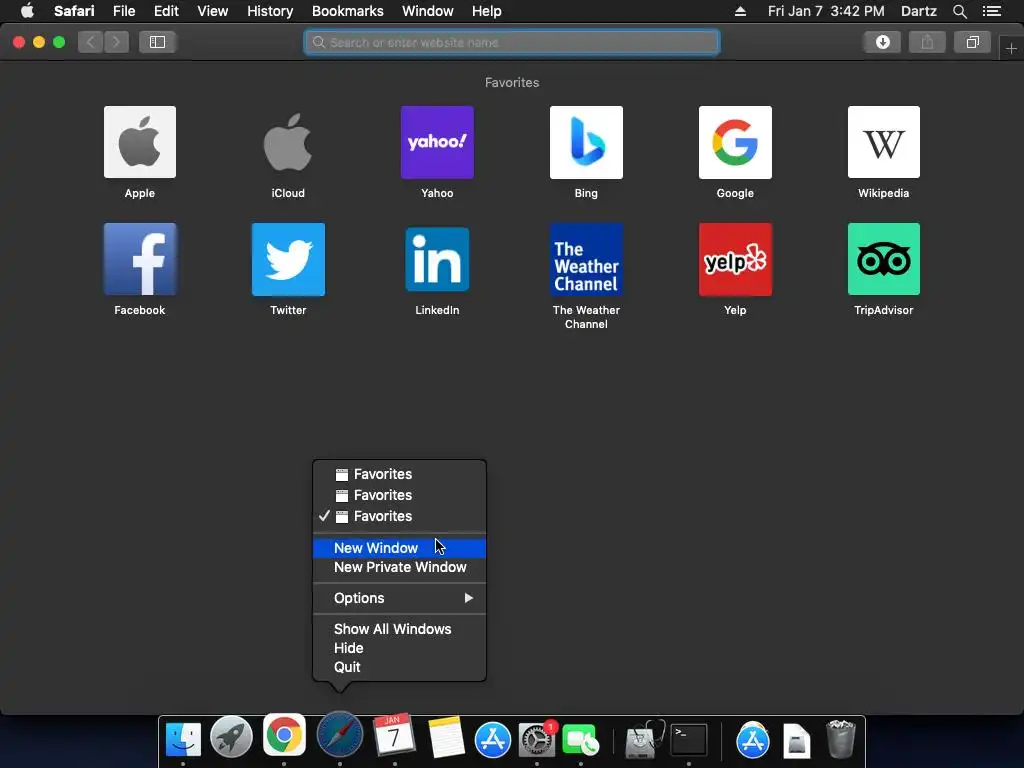The width and height of the screenshot is (1024, 768).
Task: Open the Bing favorite tile
Action: tap(586, 142)
